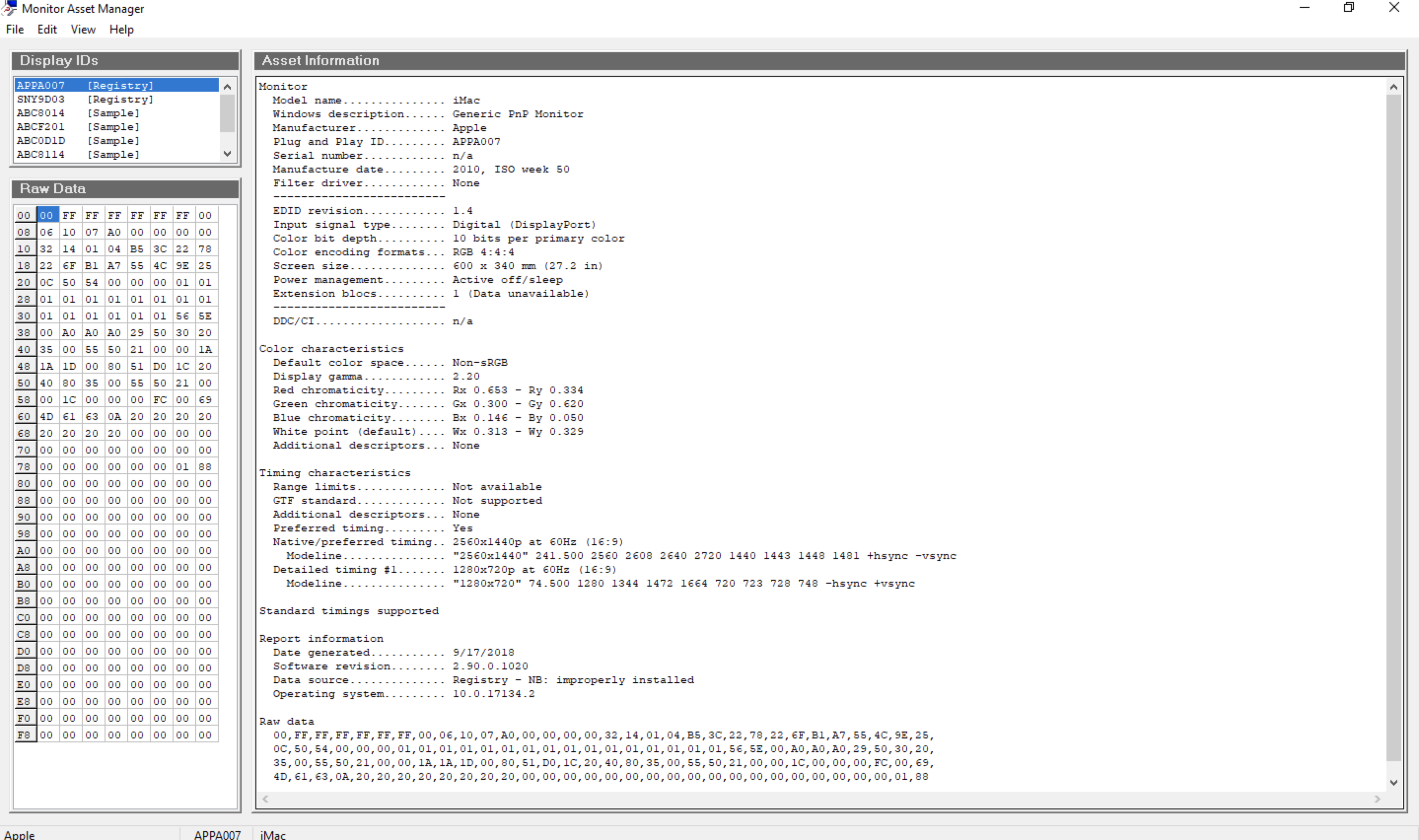
Task: Click horizontal scroll left arrow in Asset Information
Action: [x=265, y=799]
